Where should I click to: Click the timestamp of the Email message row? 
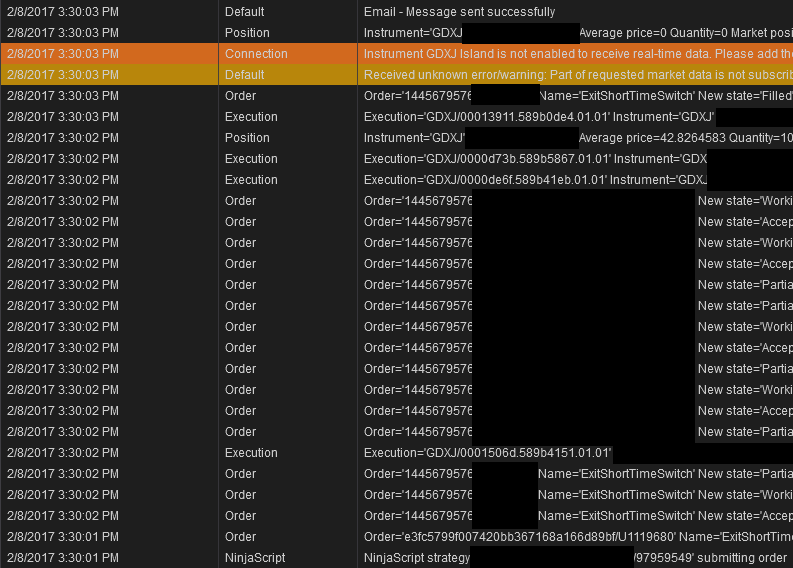click(x=63, y=12)
